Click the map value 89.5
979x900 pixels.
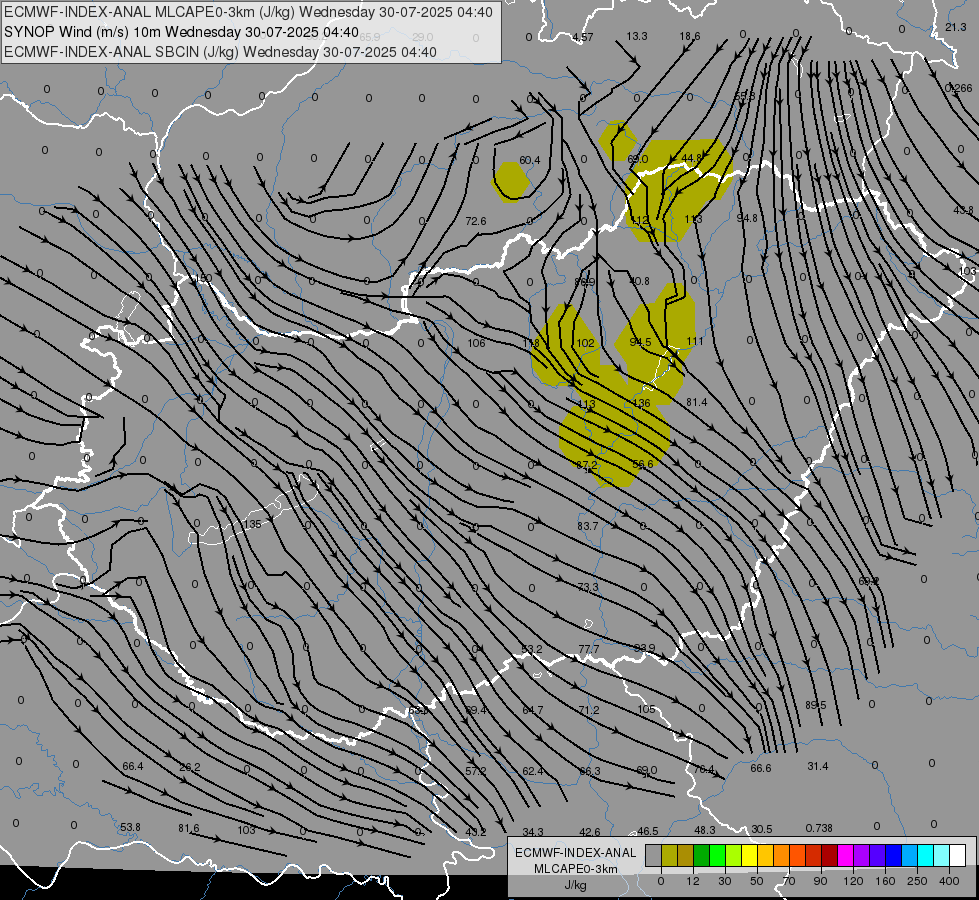coord(815,705)
